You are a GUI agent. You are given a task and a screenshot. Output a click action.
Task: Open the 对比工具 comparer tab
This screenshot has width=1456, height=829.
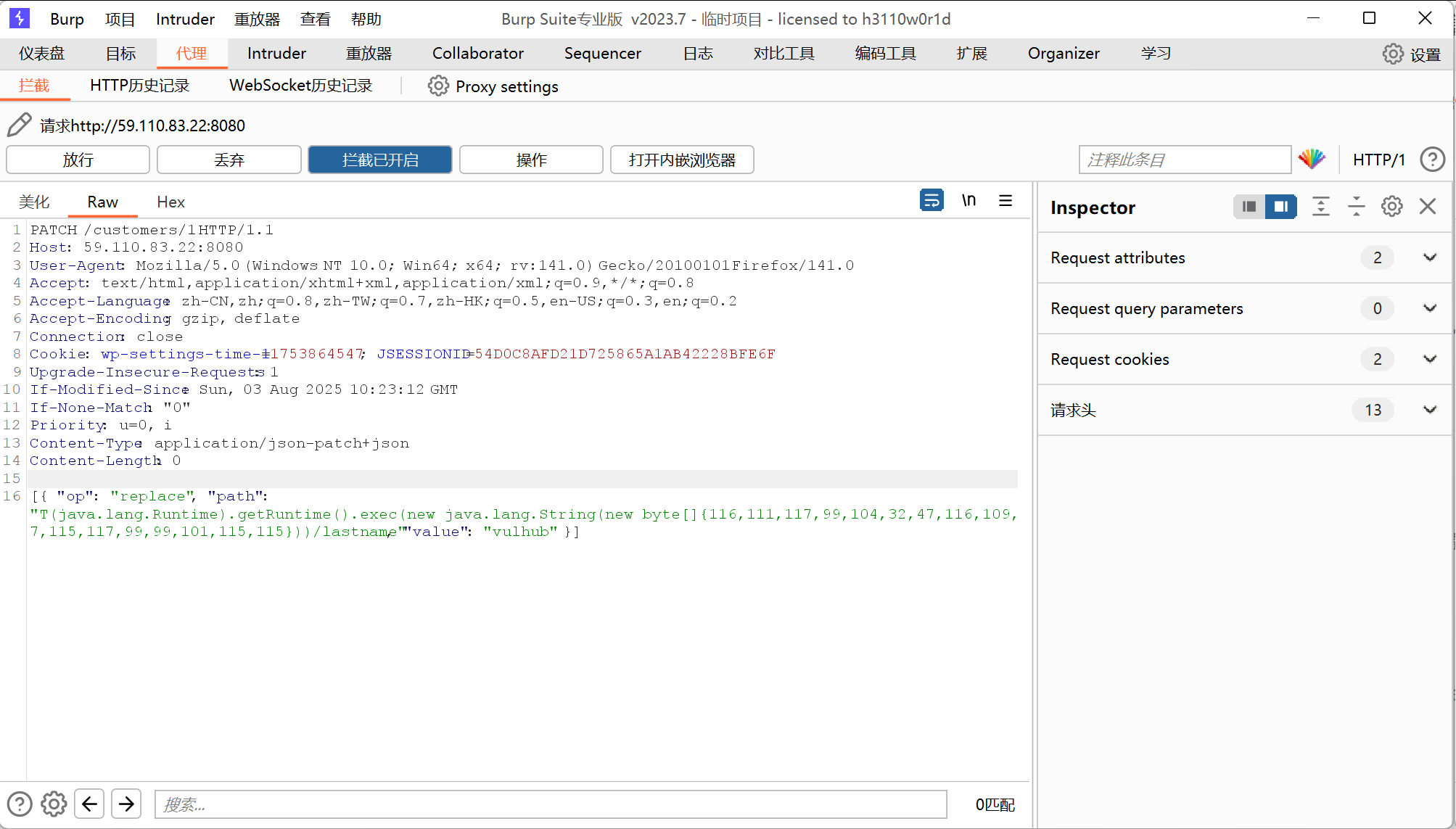click(783, 54)
